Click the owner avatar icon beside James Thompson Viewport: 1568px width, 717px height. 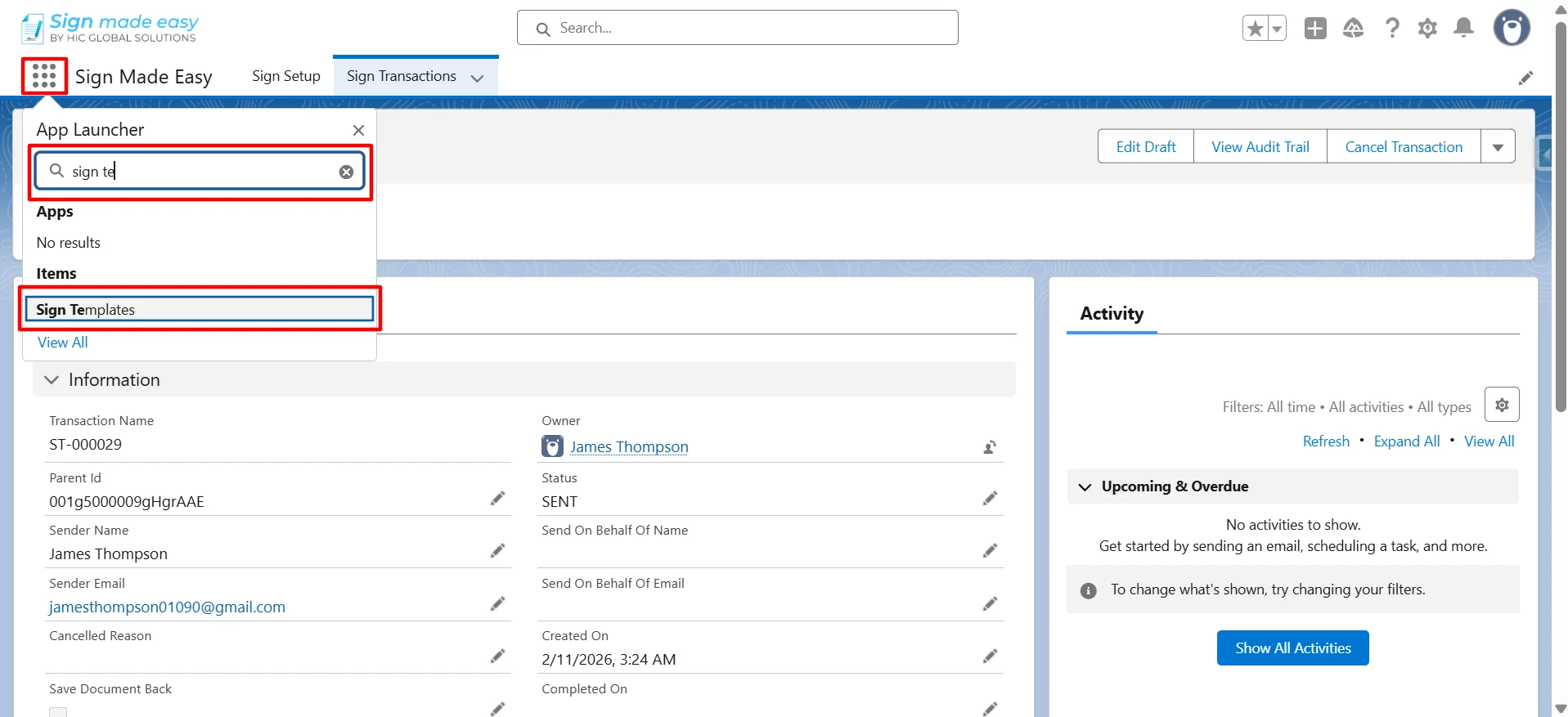[x=552, y=446]
